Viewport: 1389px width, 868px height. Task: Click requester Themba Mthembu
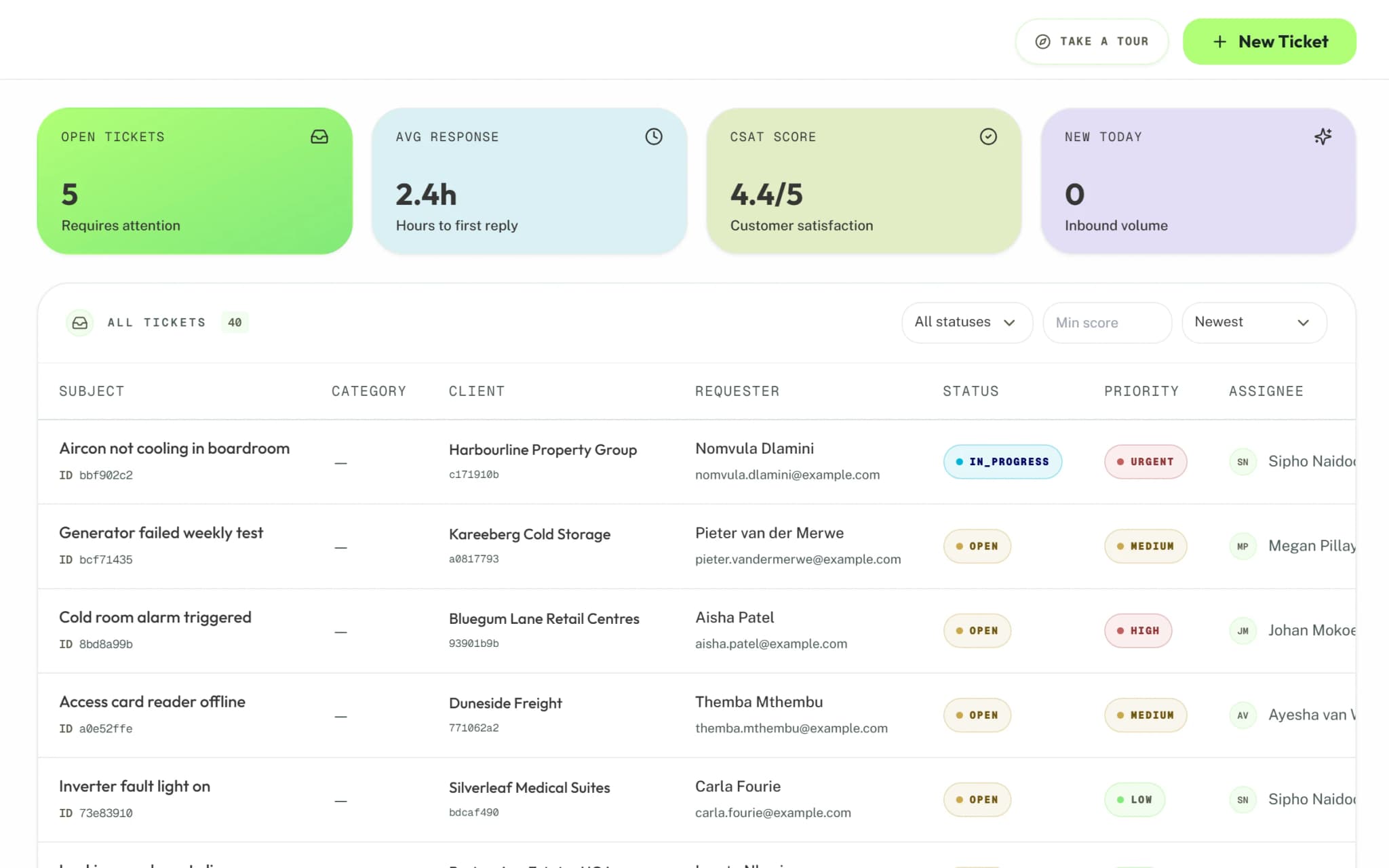click(759, 702)
